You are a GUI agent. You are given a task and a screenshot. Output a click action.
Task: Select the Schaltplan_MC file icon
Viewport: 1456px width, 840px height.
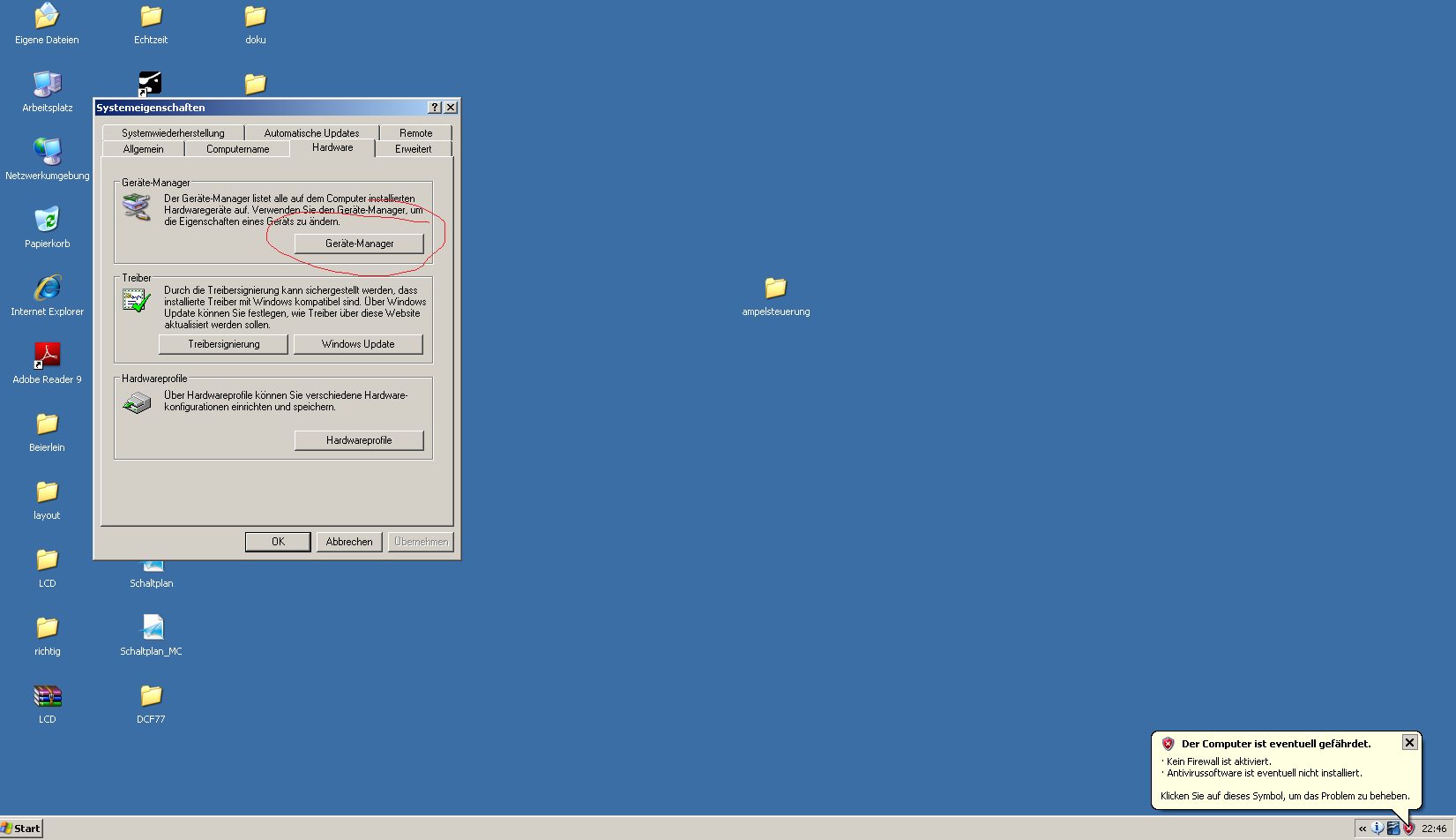(152, 627)
